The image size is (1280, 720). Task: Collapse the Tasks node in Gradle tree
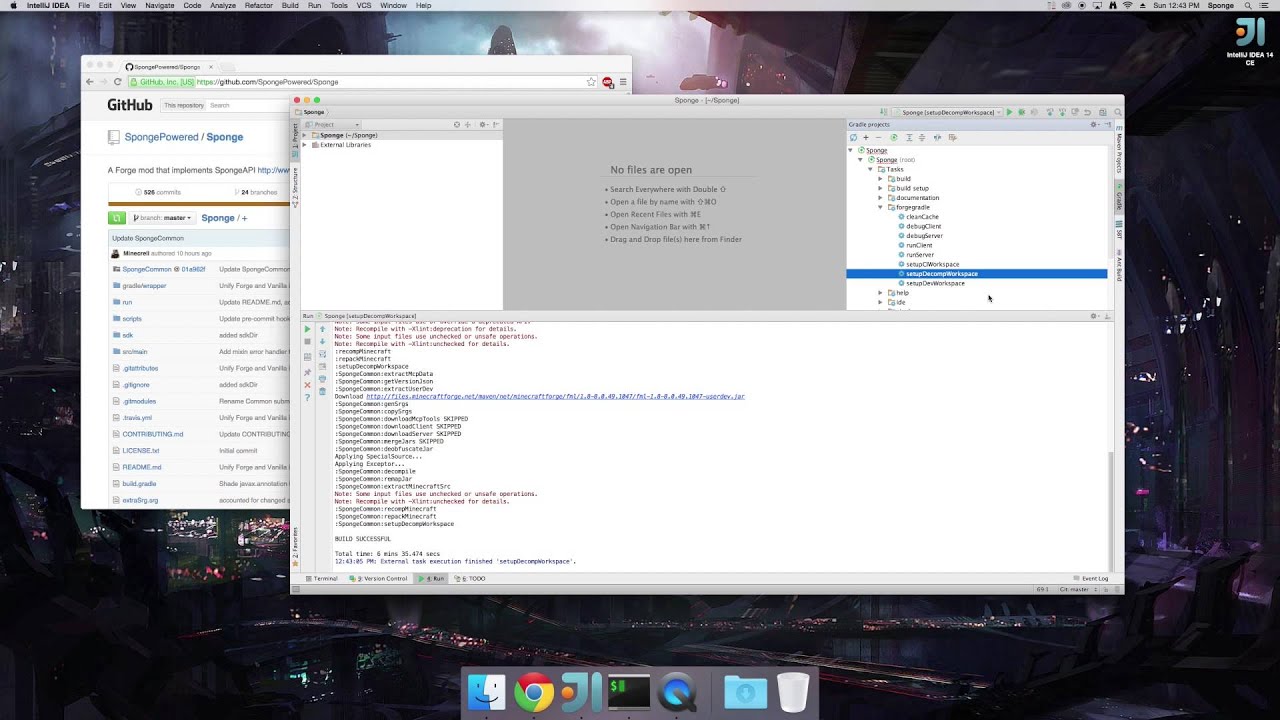click(x=870, y=169)
